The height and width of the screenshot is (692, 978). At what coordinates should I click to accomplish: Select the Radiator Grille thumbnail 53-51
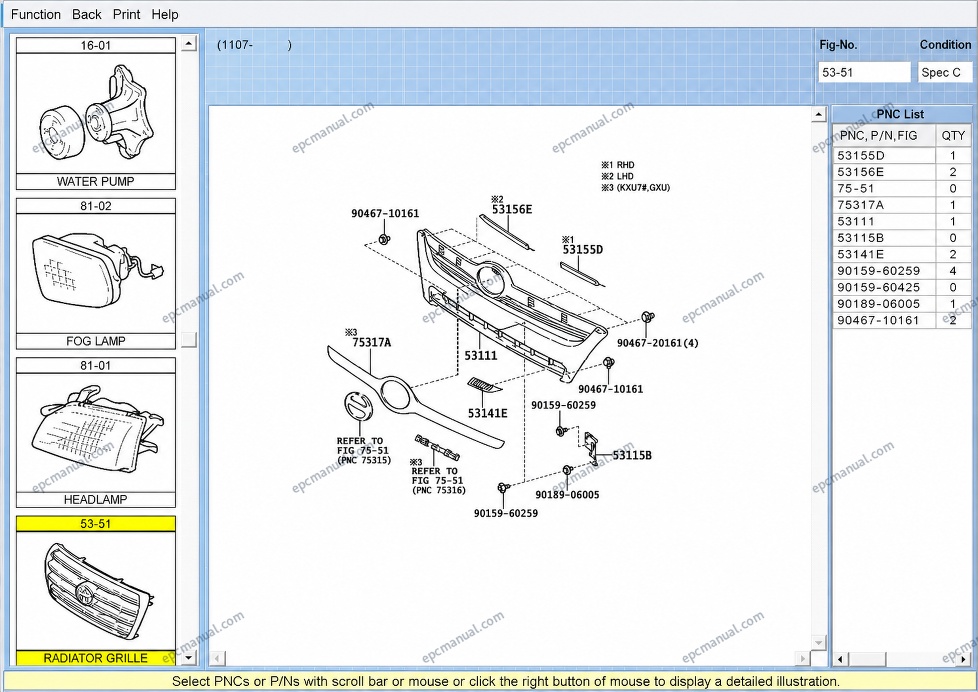coord(95,591)
